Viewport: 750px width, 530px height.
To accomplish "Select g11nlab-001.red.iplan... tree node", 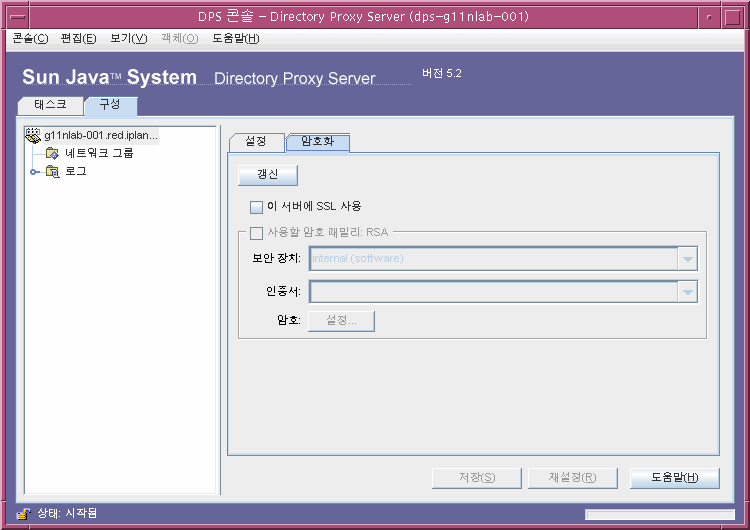I will pos(101,135).
